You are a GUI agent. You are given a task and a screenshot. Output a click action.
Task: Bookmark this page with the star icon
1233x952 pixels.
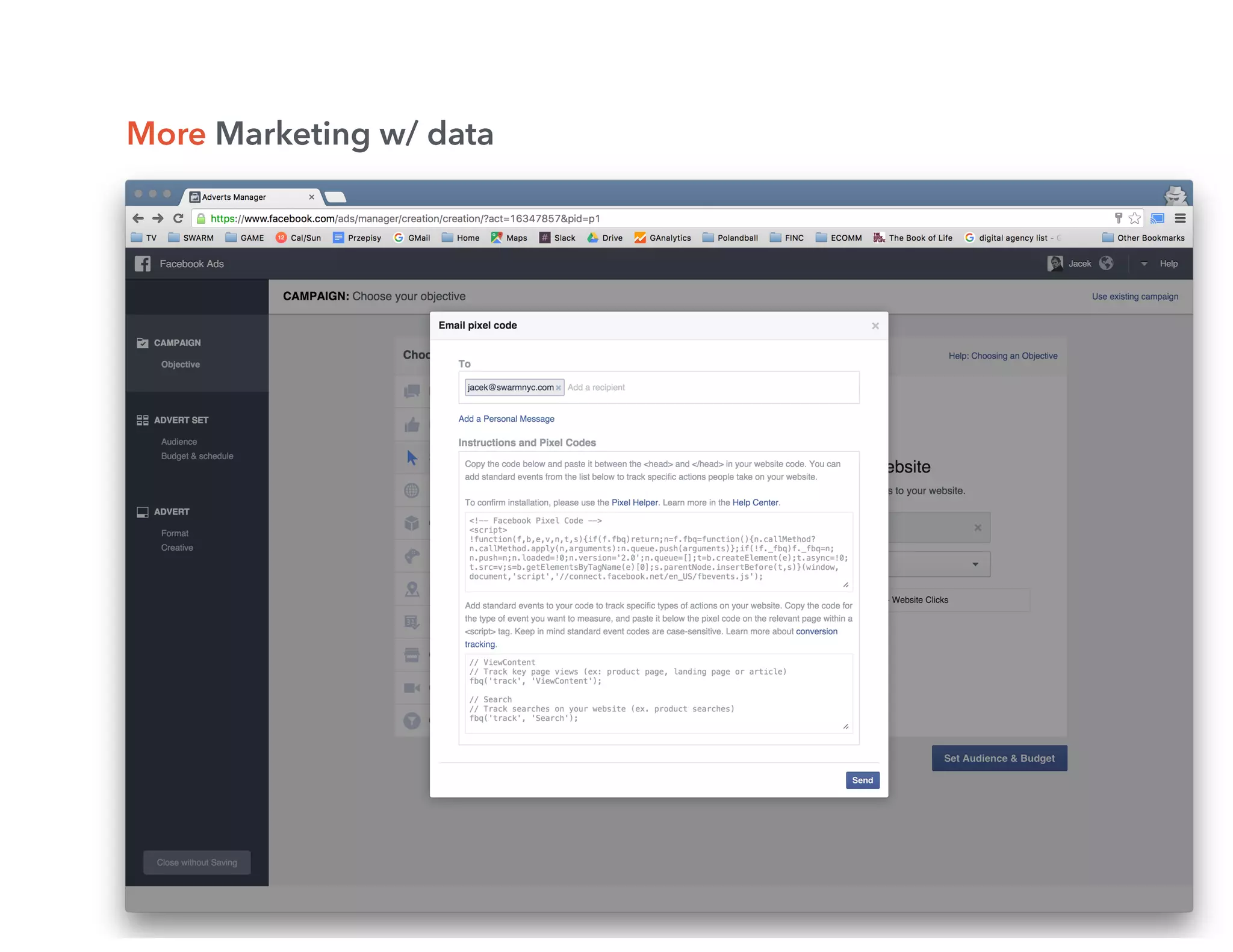click(x=1135, y=218)
